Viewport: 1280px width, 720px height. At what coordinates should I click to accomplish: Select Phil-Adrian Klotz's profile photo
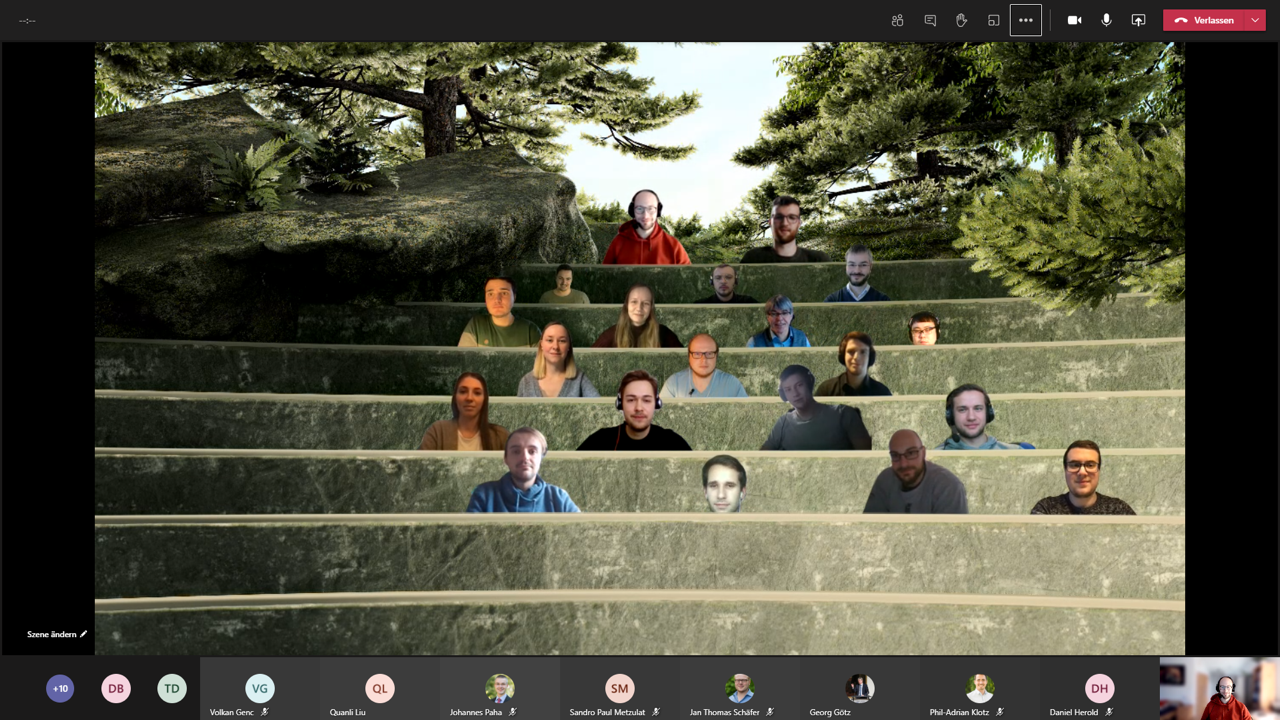point(980,688)
